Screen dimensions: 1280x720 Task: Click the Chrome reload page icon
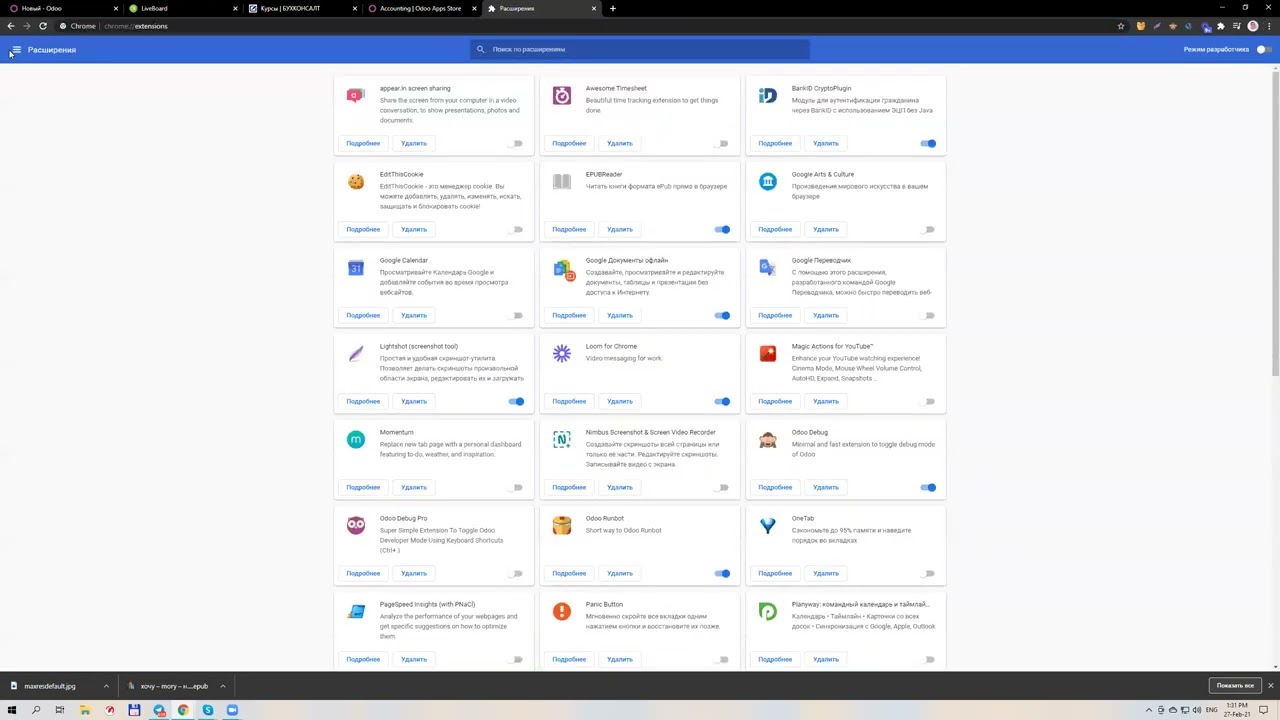point(43,26)
